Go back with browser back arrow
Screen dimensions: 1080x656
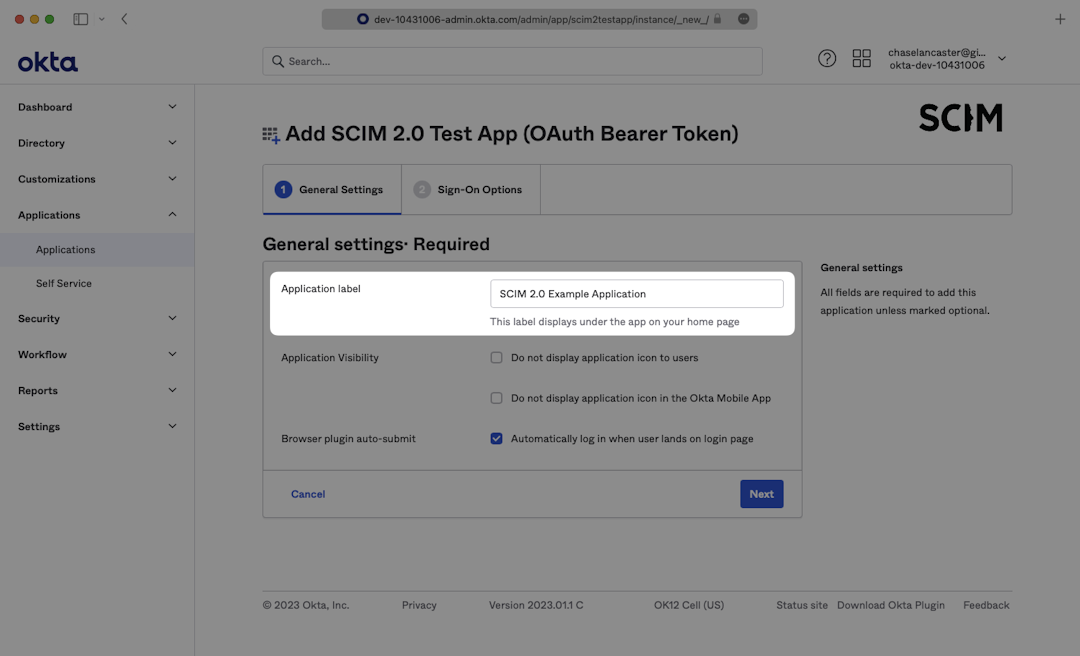(x=124, y=19)
